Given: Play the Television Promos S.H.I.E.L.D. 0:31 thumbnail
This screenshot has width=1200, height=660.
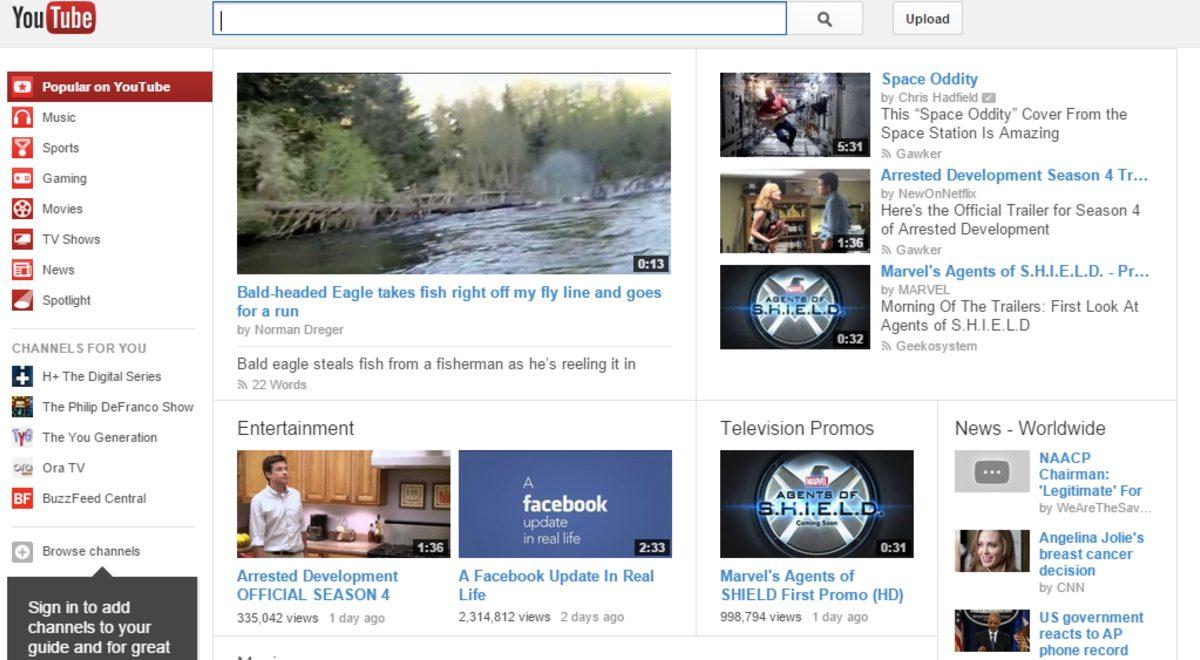Looking at the screenshot, I should pos(817,504).
